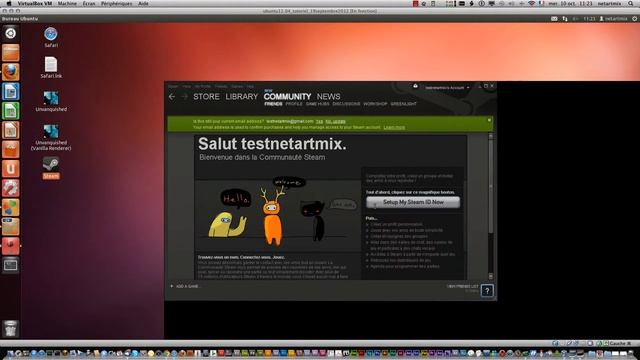Open the Trash in Ubuntu launcher

click(11, 329)
